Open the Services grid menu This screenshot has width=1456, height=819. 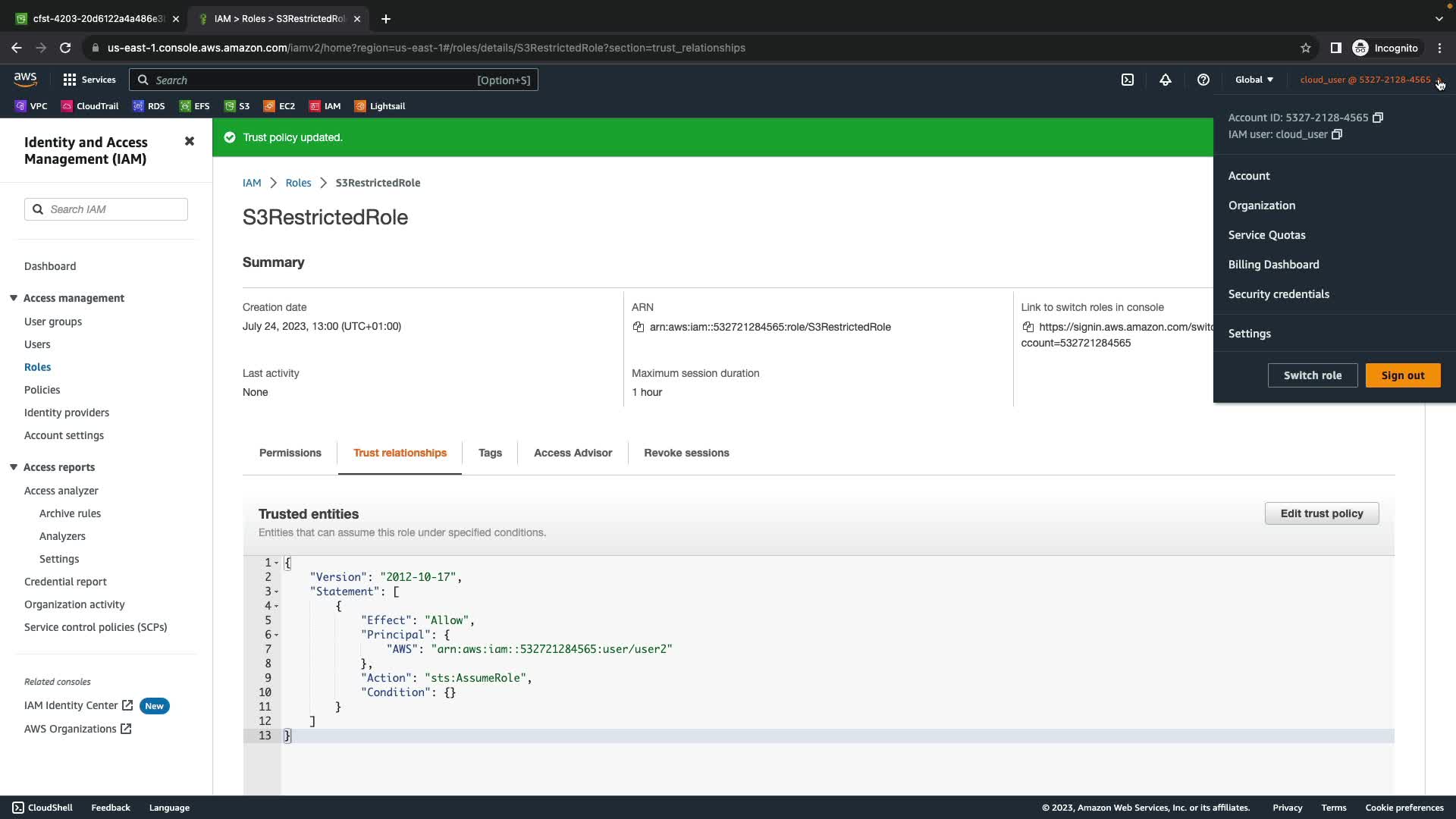(x=70, y=80)
